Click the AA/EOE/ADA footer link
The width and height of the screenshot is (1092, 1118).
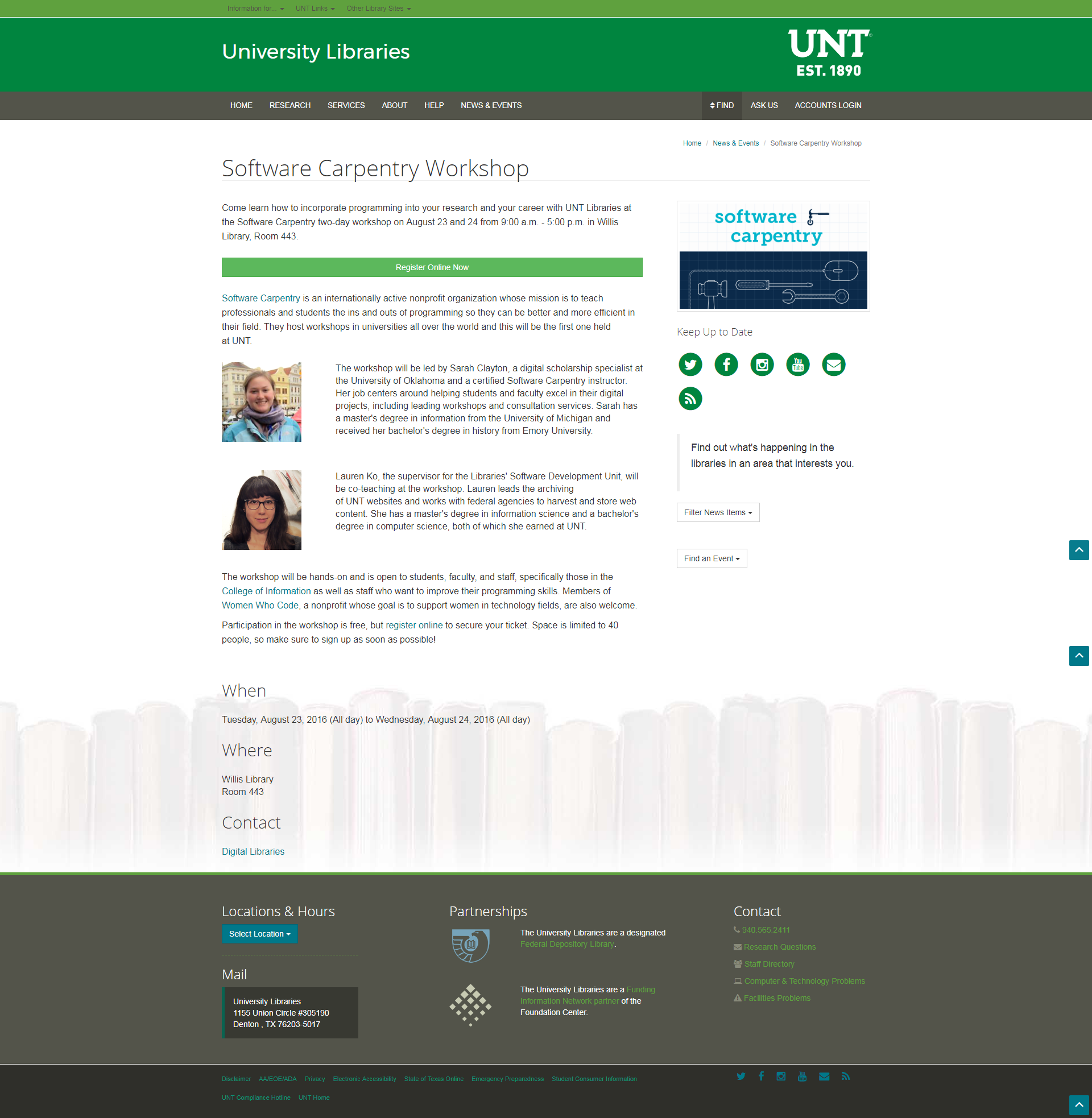click(x=278, y=1079)
